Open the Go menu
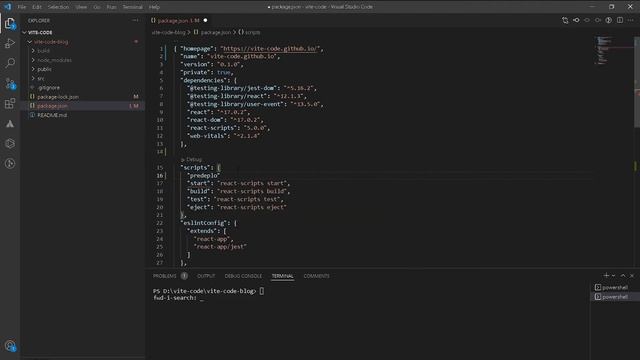Screen dimensions: 640x360 click(x=97, y=7)
